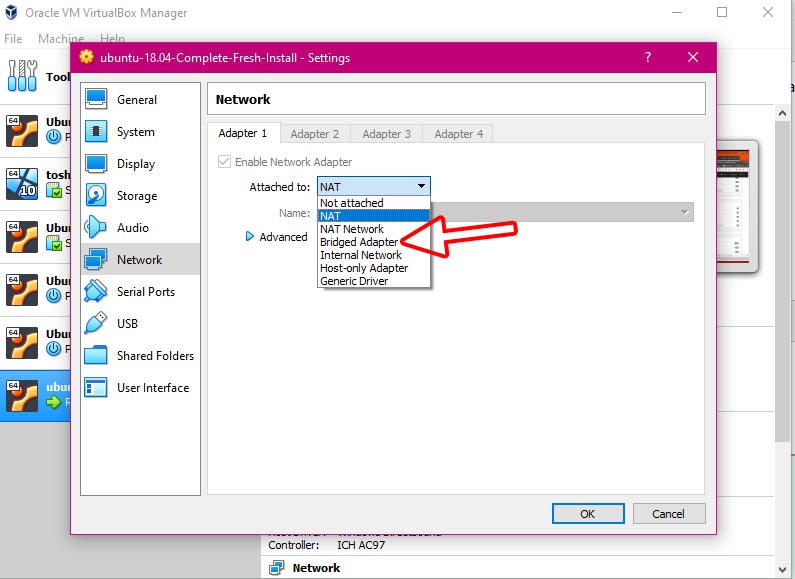
Task: Click the scroll down arrow in details pane
Action: [782, 569]
